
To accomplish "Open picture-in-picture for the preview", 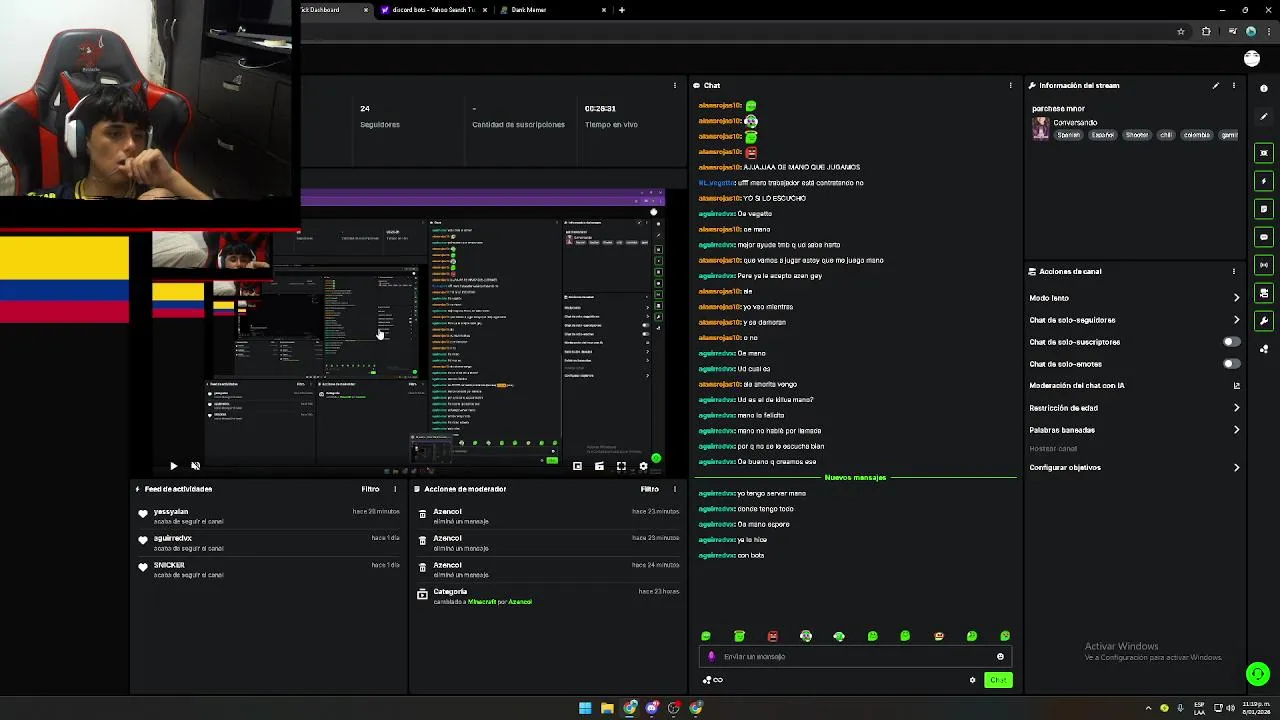I will pyautogui.click(x=577, y=466).
